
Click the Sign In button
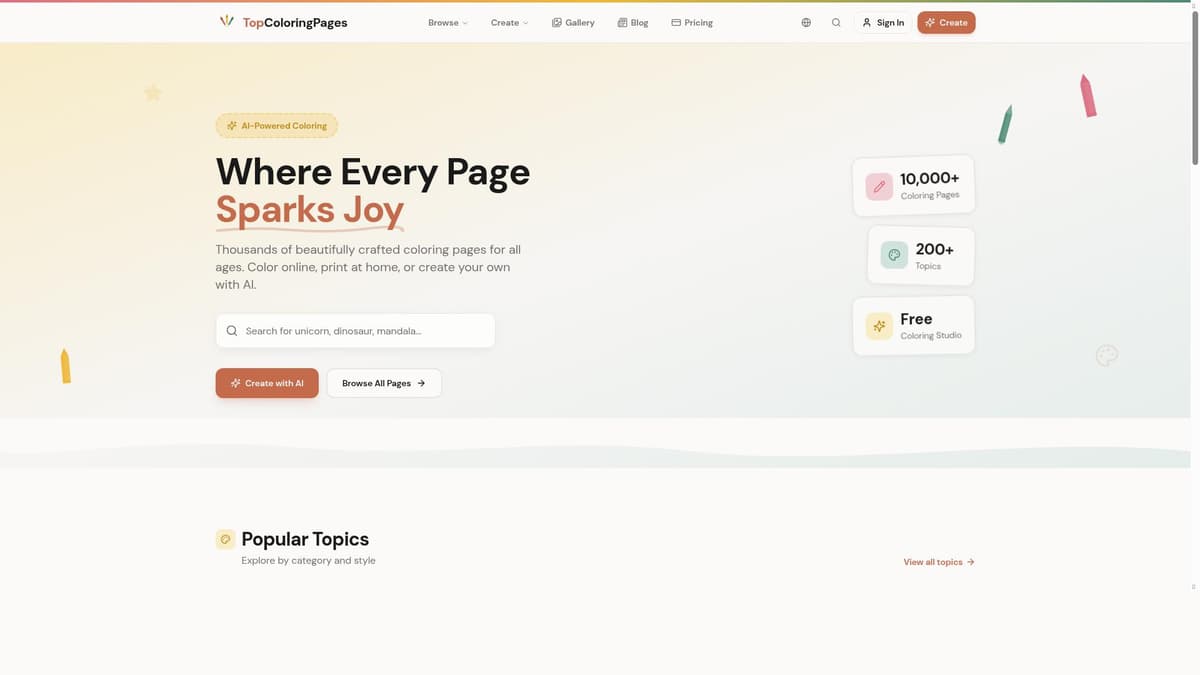click(883, 22)
